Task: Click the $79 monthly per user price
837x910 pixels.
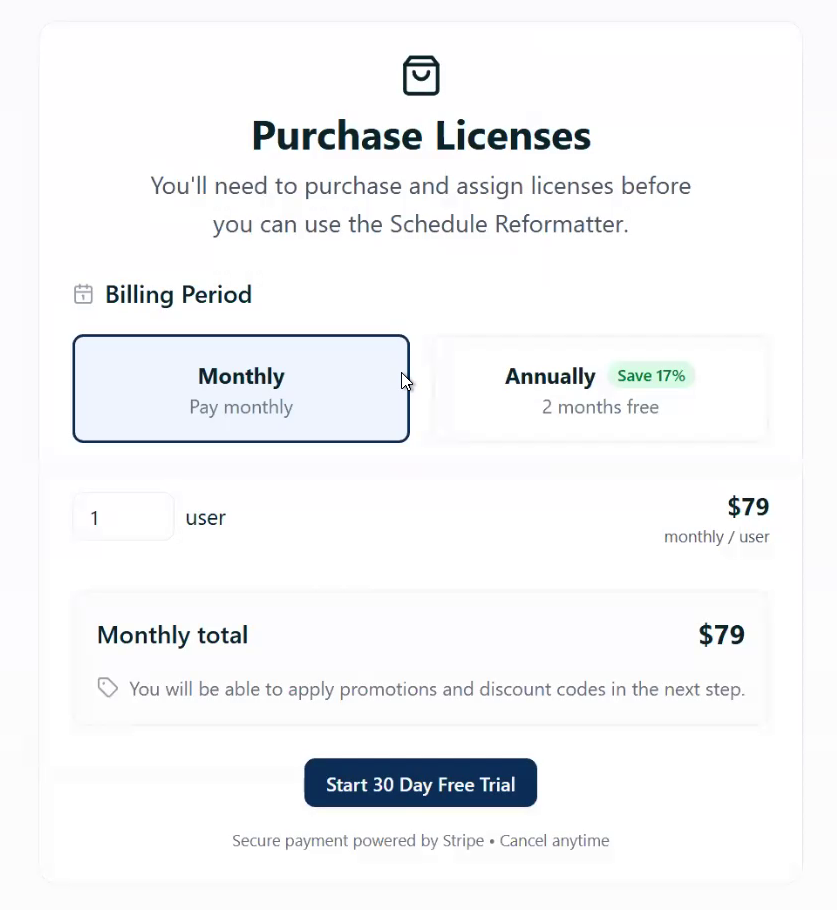Action: click(x=748, y=507)
